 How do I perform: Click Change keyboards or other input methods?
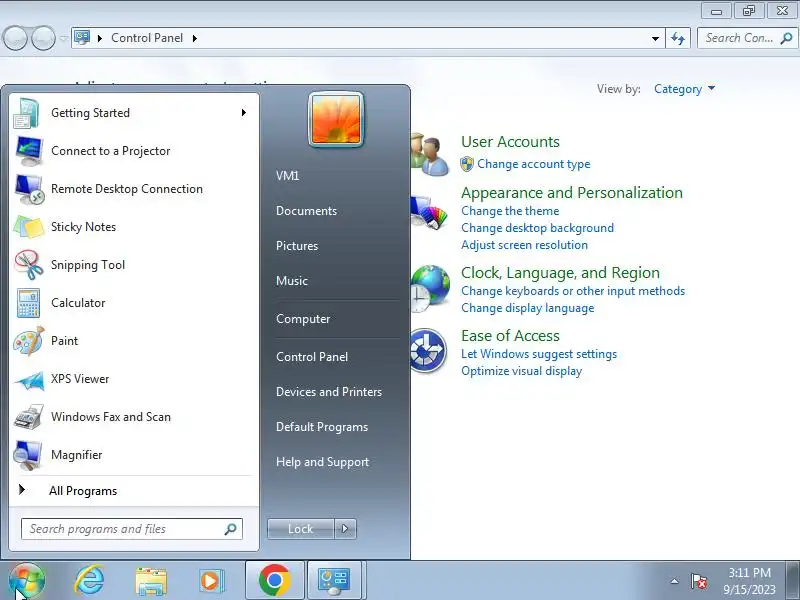(573, 291)
